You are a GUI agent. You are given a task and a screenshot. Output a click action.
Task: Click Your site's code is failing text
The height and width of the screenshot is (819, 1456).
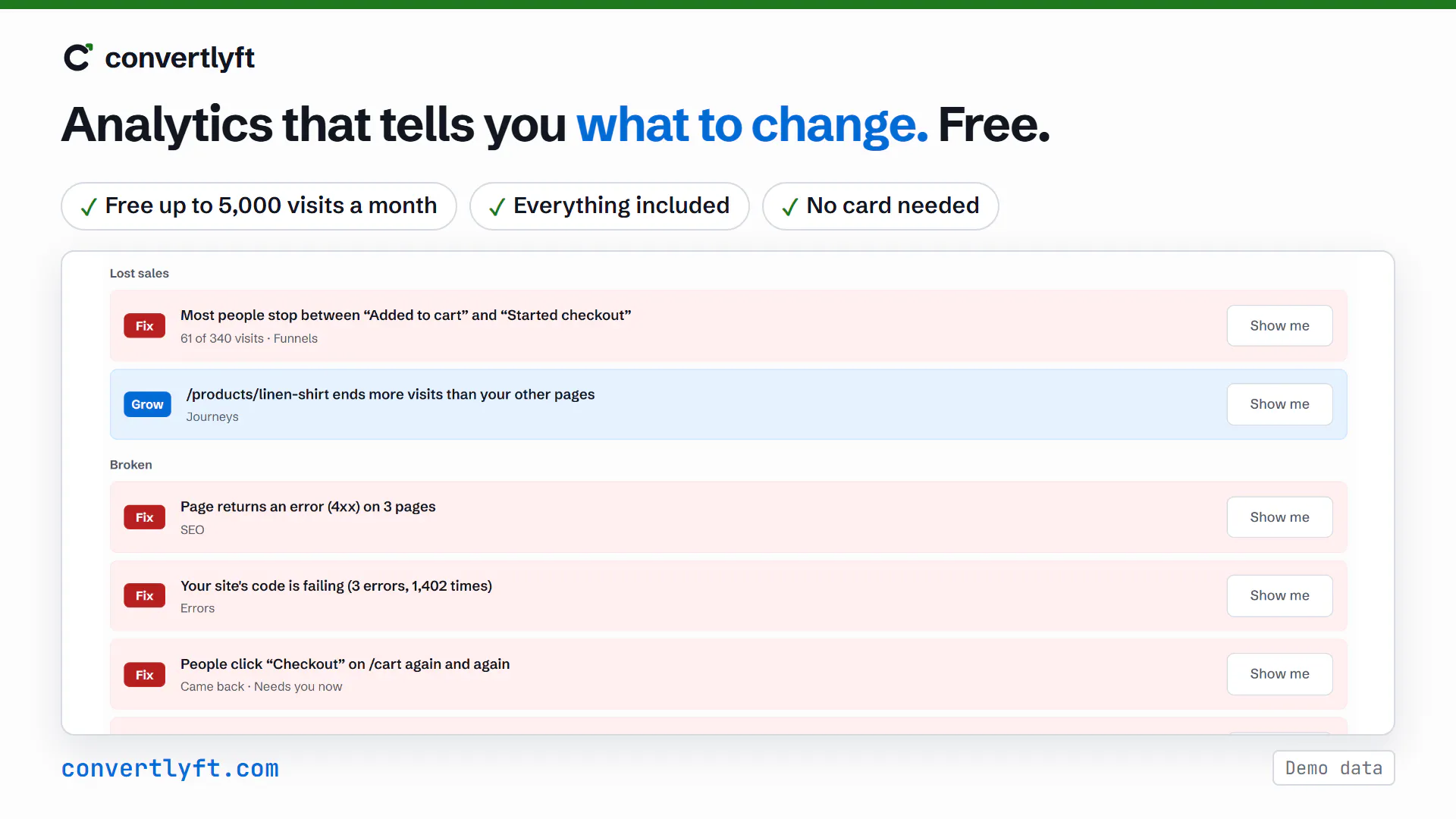point(336,585)
